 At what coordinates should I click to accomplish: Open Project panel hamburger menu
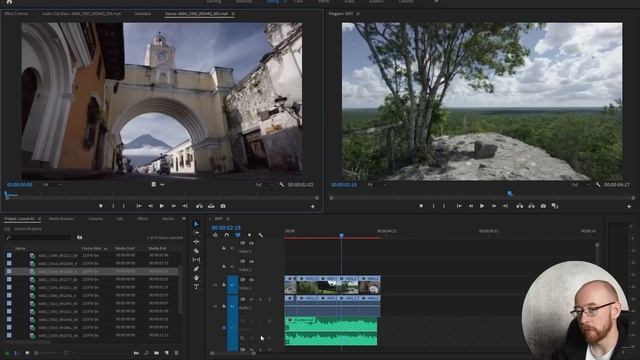pos(40,219)
